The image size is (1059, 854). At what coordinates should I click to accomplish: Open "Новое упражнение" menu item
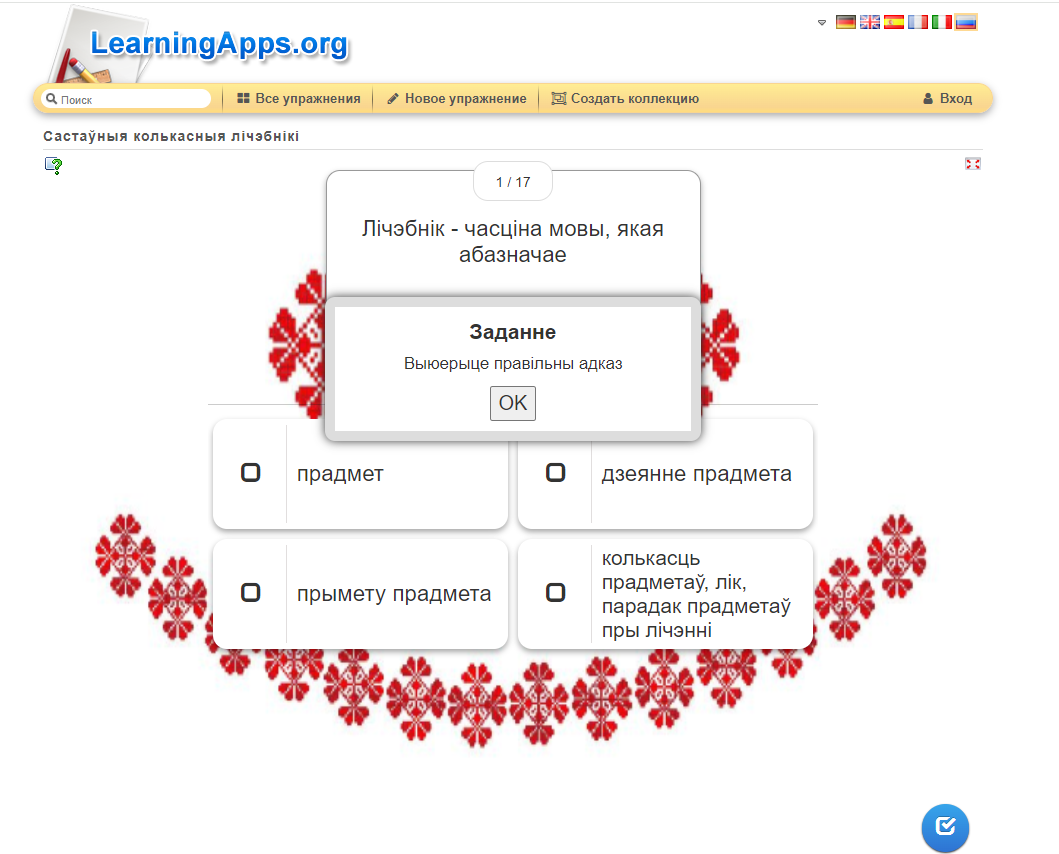click(x=456, y=99)
